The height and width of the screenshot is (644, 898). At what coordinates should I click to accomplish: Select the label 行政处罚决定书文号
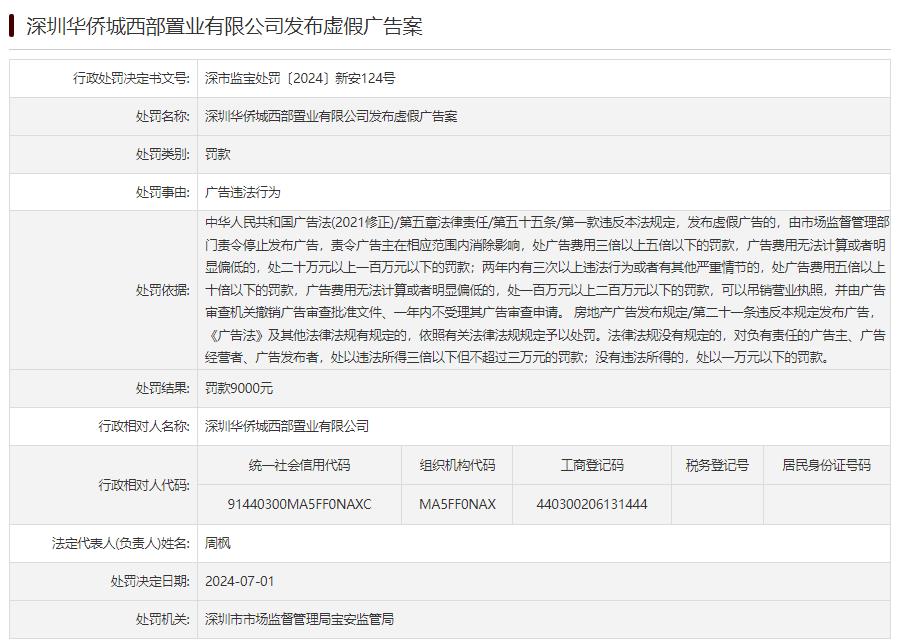point(131,78)
